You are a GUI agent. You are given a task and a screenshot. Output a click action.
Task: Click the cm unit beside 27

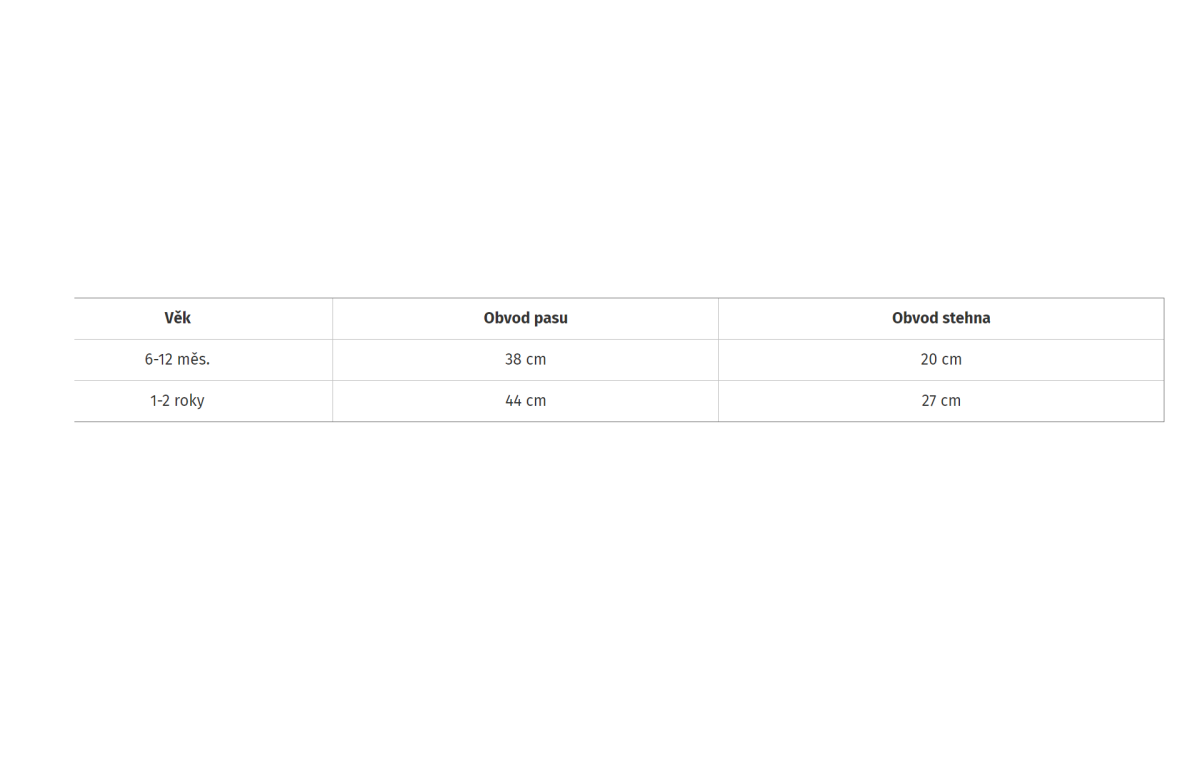click(x=952, y=400)
